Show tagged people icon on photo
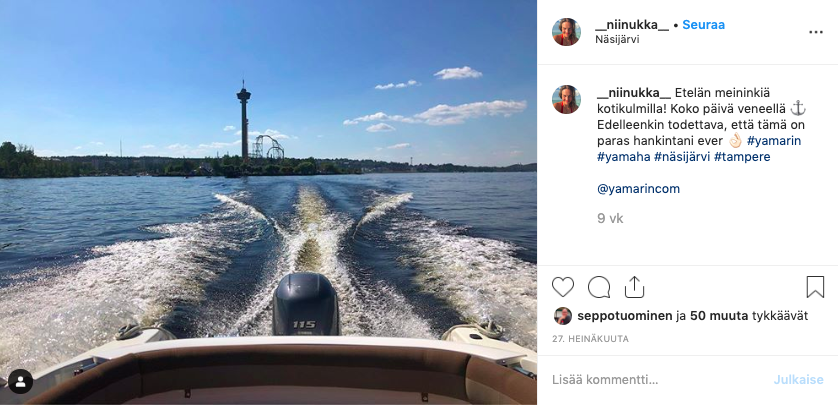 tap(20, 381)
